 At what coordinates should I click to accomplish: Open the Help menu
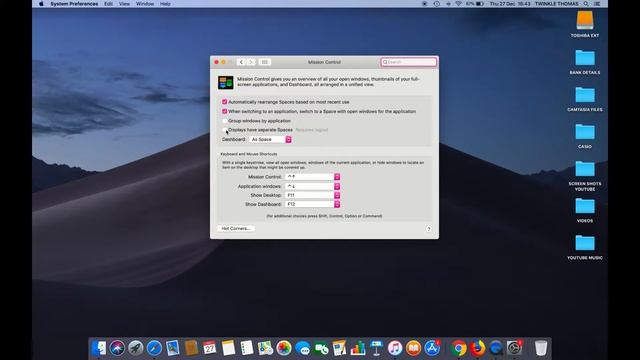pos(165,4)
